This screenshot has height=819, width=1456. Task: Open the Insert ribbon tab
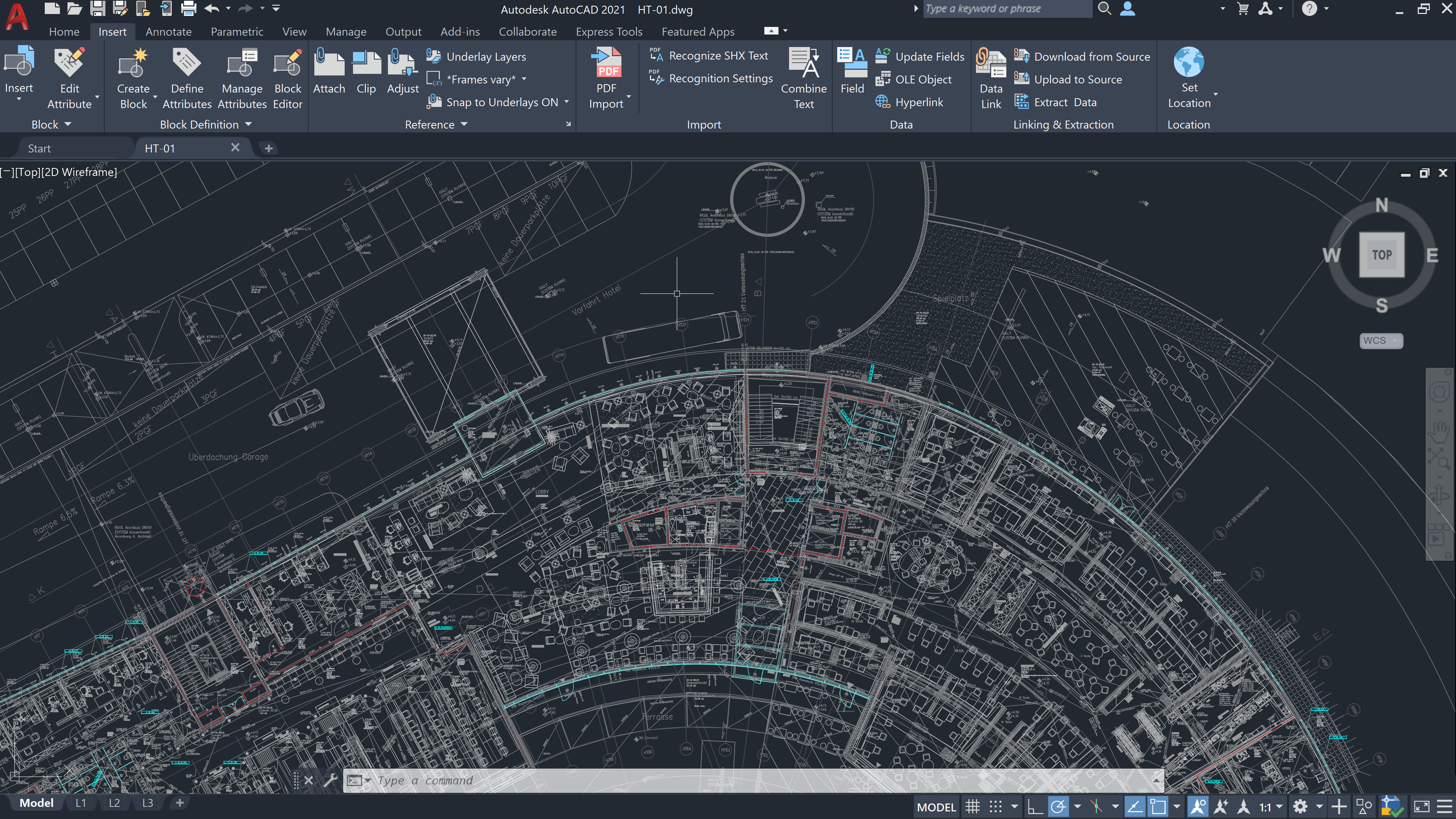point(112,31)
